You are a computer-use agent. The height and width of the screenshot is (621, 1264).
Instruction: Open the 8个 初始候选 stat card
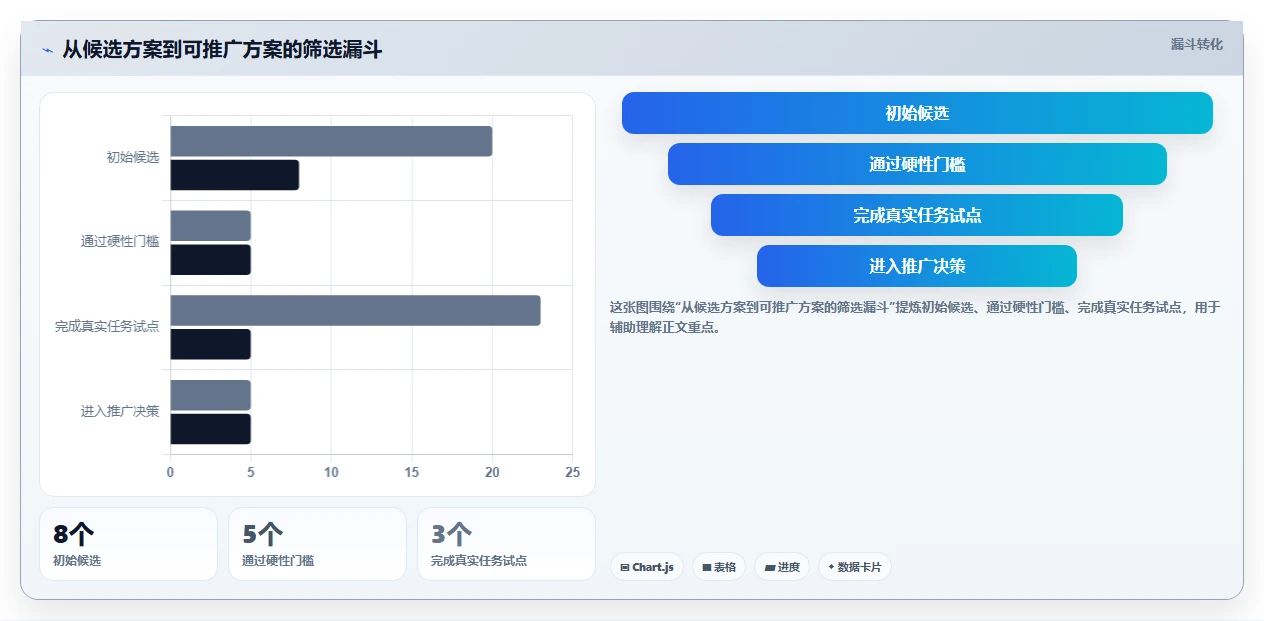(128, 544)
